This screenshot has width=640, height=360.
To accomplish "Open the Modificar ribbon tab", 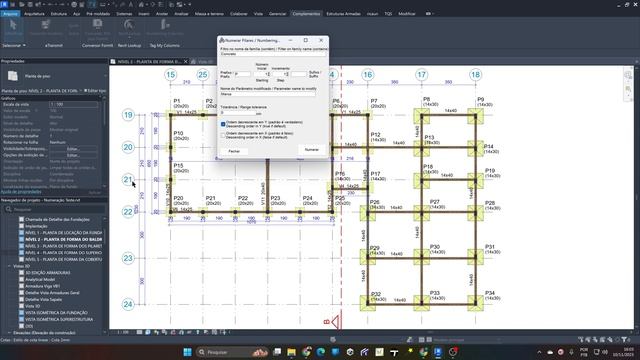I will [407, 13].
